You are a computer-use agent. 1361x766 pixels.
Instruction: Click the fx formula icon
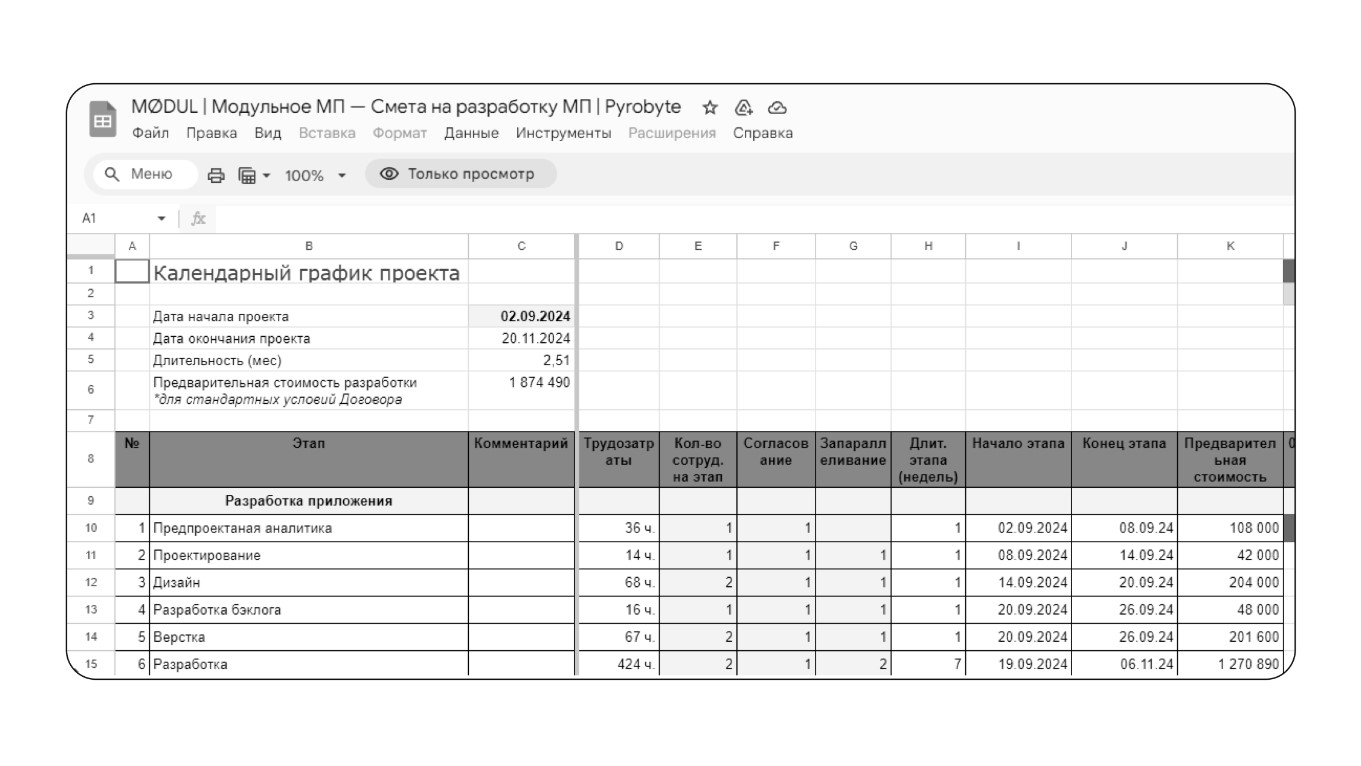198,218
